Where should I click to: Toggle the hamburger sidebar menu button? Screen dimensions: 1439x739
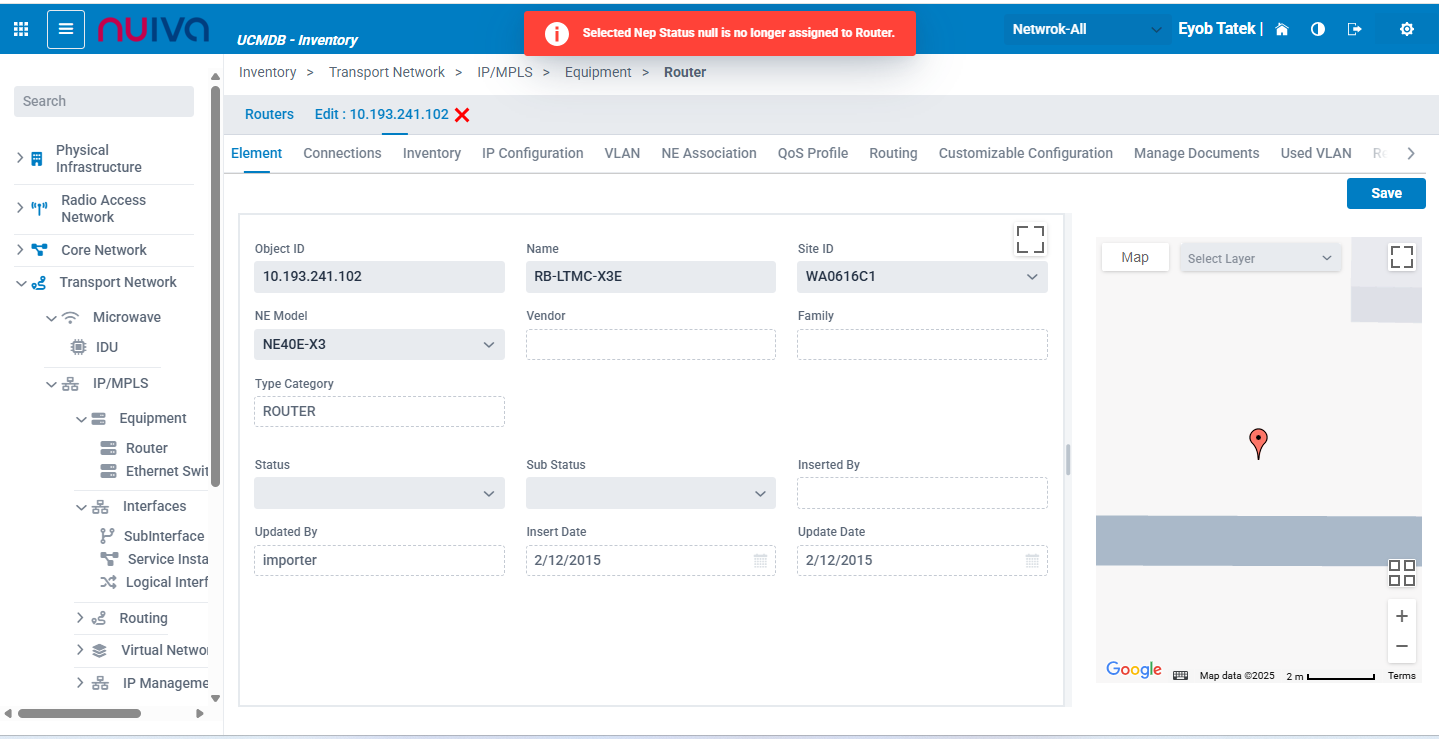coord(66,29)
